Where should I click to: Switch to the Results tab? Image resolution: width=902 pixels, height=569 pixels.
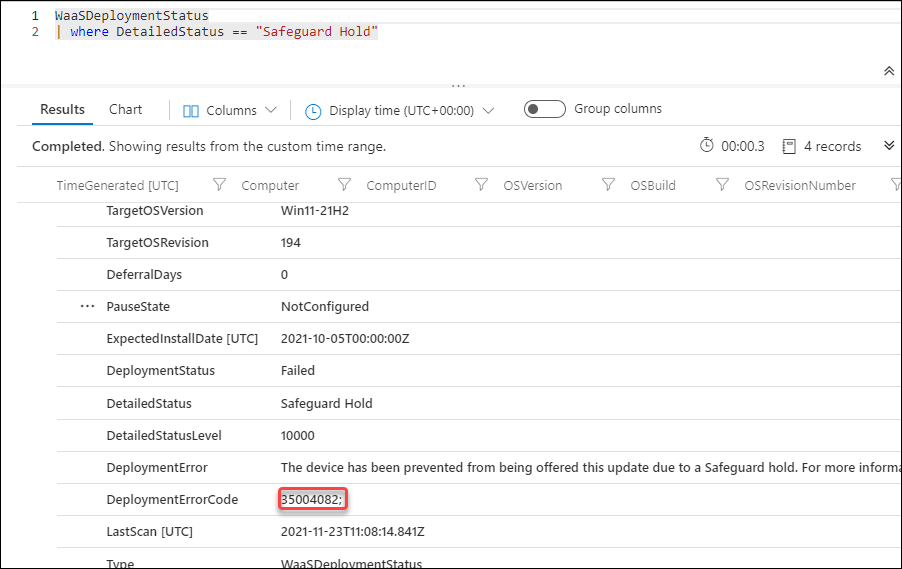[62, 109]
